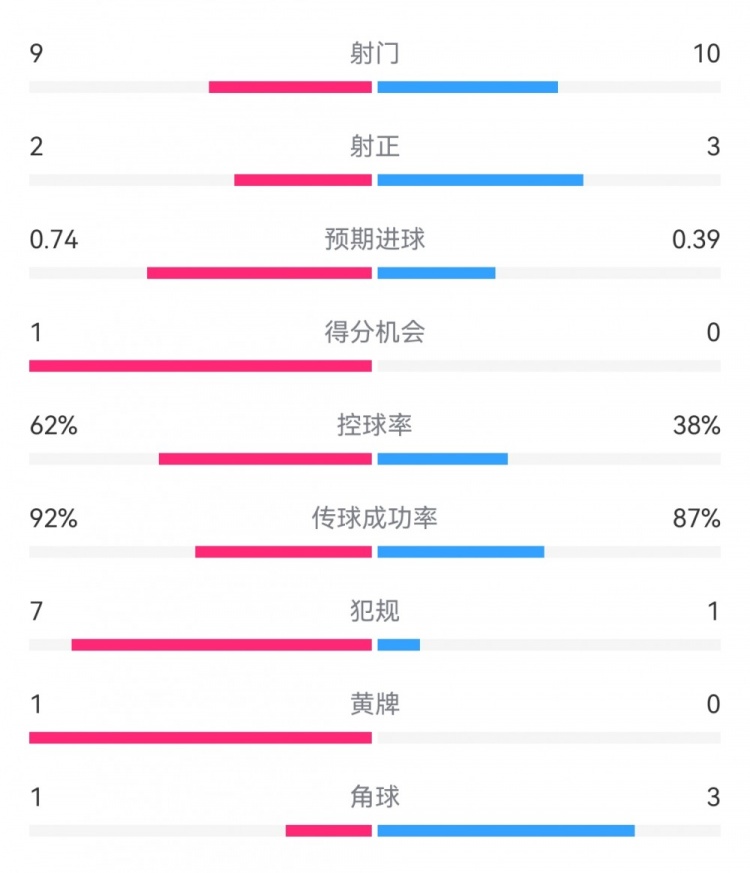This screenshot has width=750, height=873.
Task: Click the 62% possession value
Action: coord(54,425)
